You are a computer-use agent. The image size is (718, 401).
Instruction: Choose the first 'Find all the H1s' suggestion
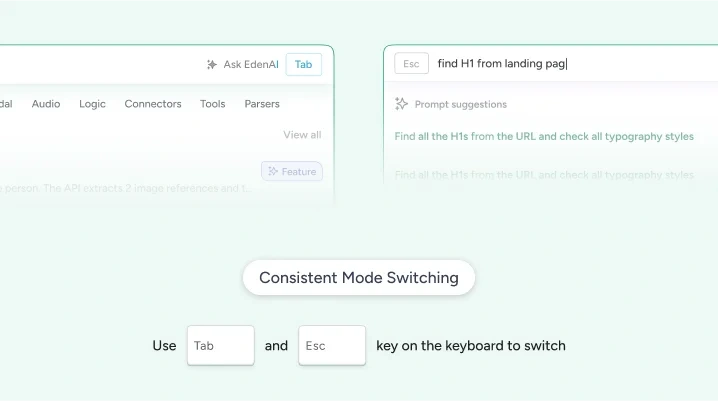click(x=543, y=137)
